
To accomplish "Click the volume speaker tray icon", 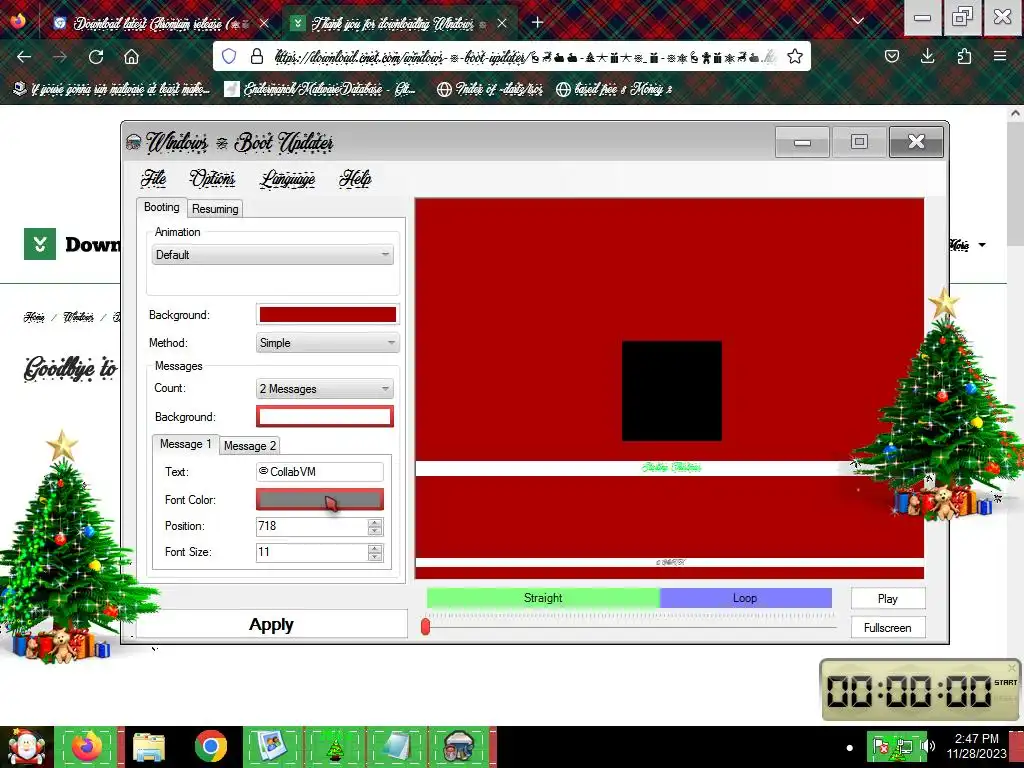I will [928, 746].
